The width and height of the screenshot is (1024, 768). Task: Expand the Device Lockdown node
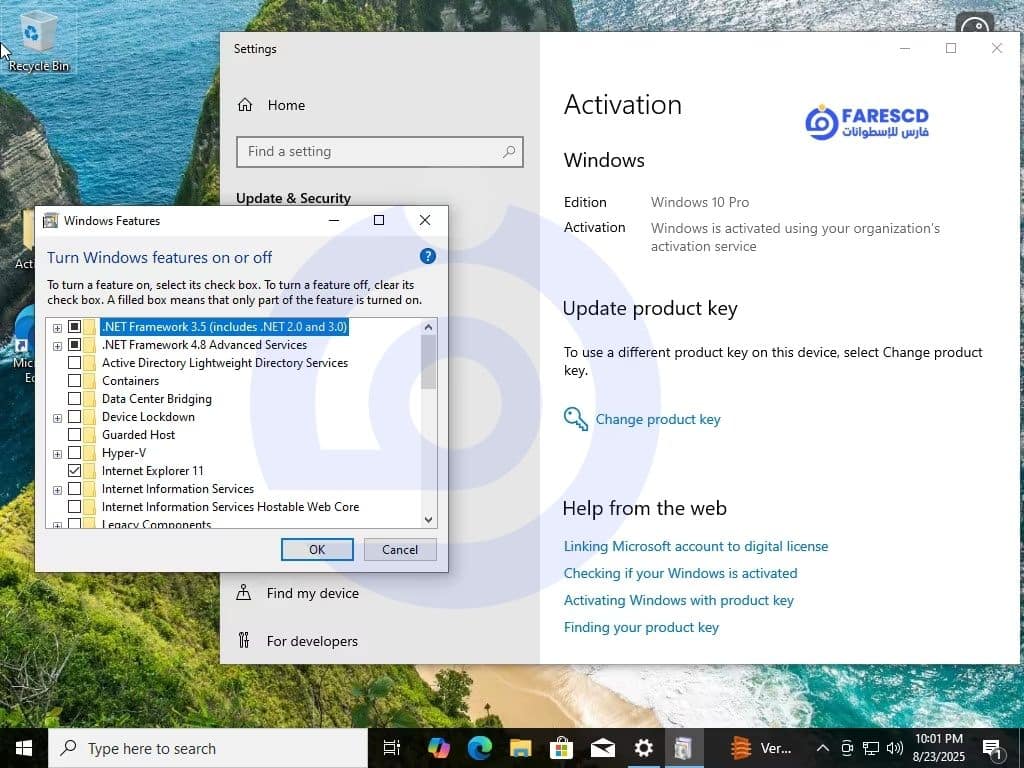click(57, 418)
